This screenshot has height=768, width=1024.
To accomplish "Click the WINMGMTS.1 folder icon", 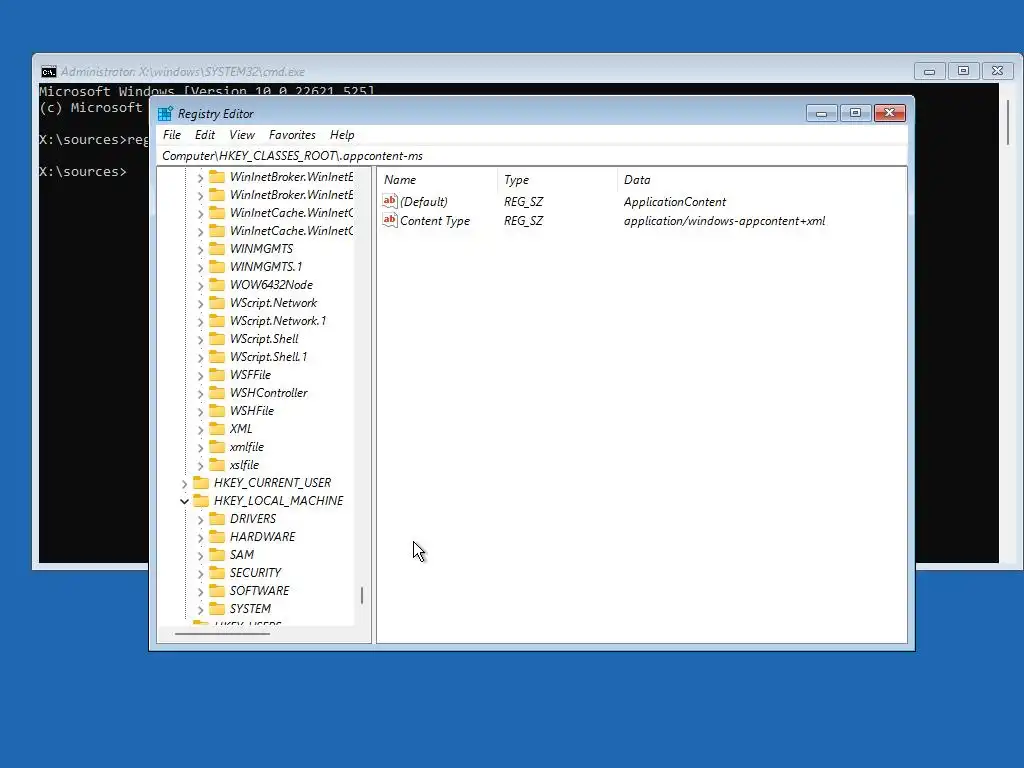I will pos(217,266).
